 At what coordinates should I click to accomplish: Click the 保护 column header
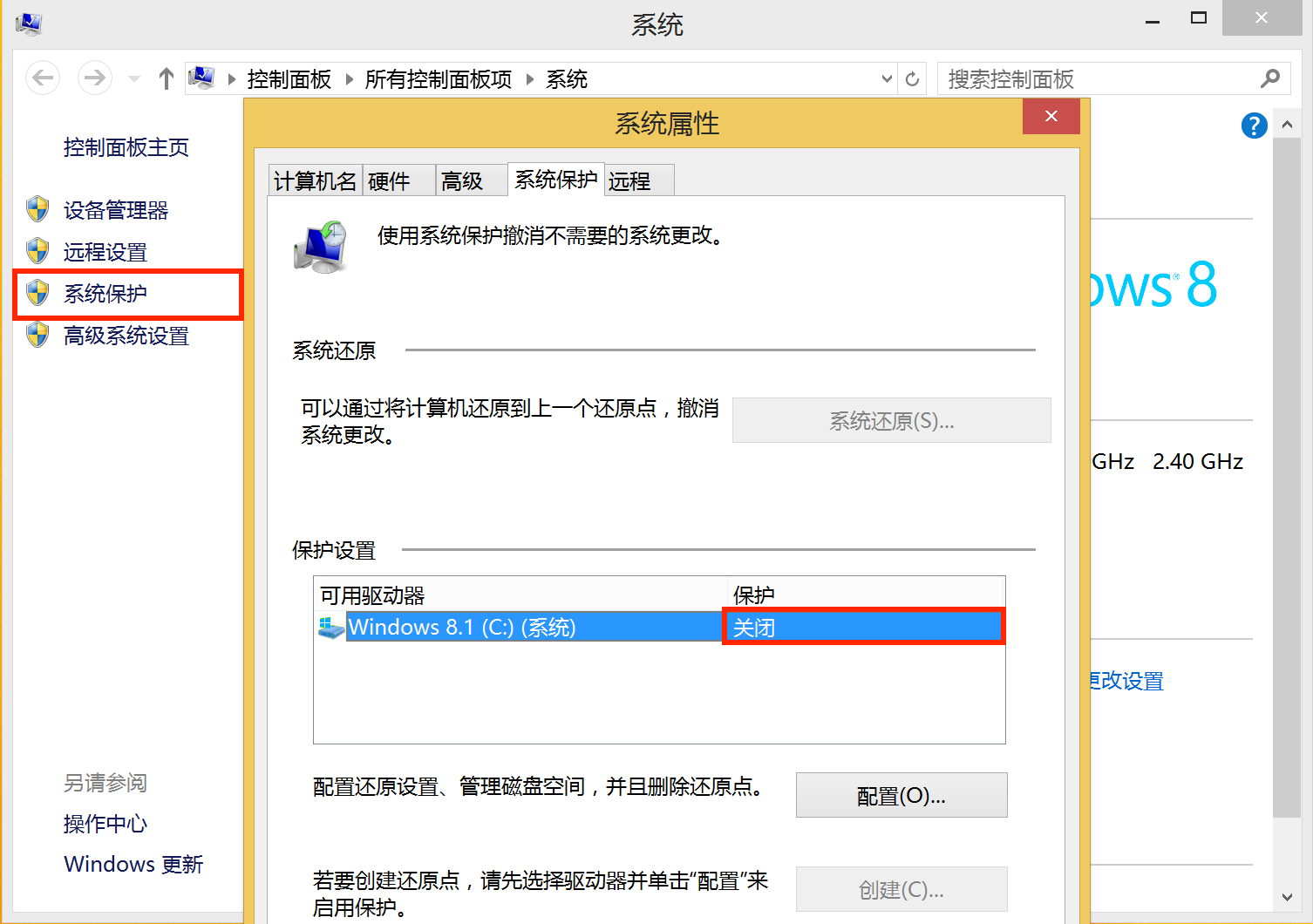866,594
